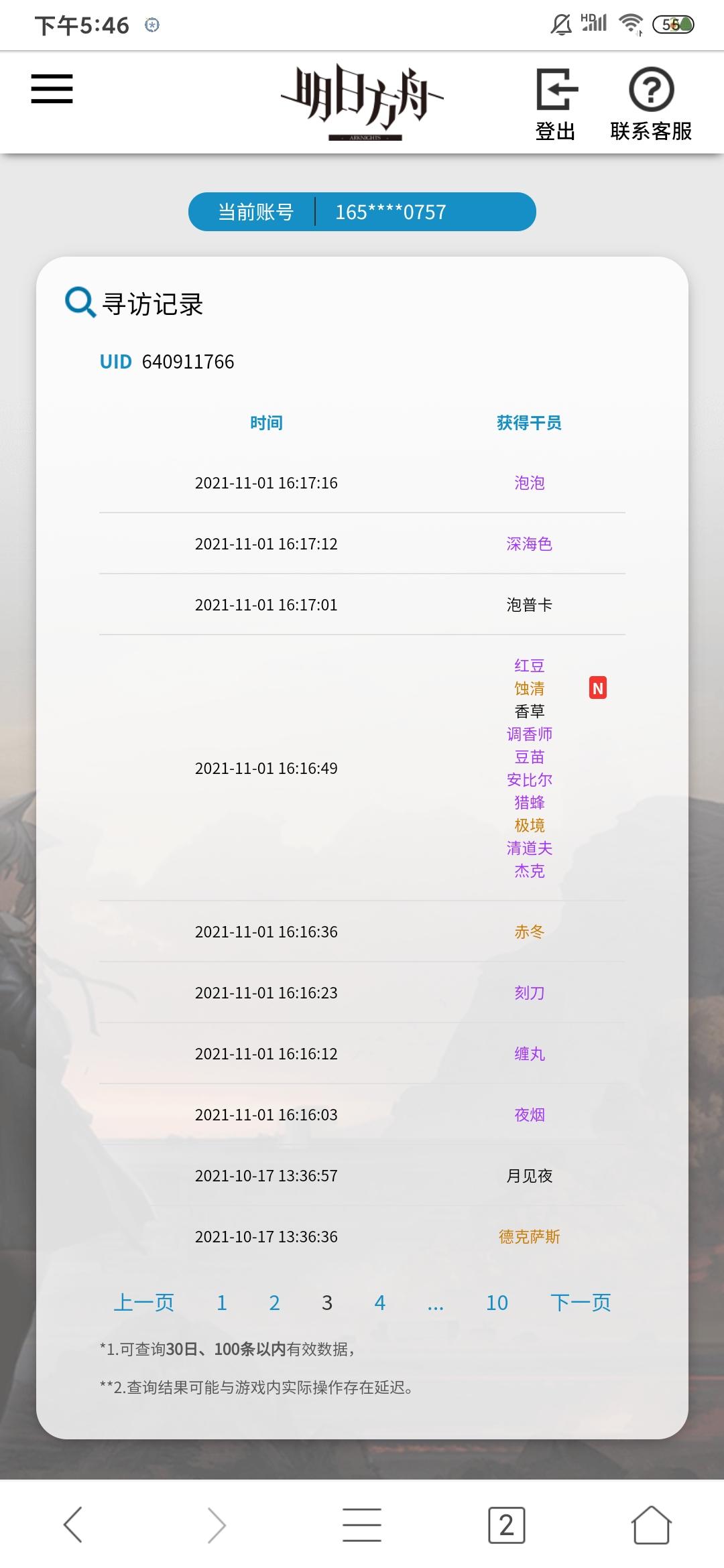Open the browser tabs switcher showing 2
The image size is (724, 1568).
507,1524
